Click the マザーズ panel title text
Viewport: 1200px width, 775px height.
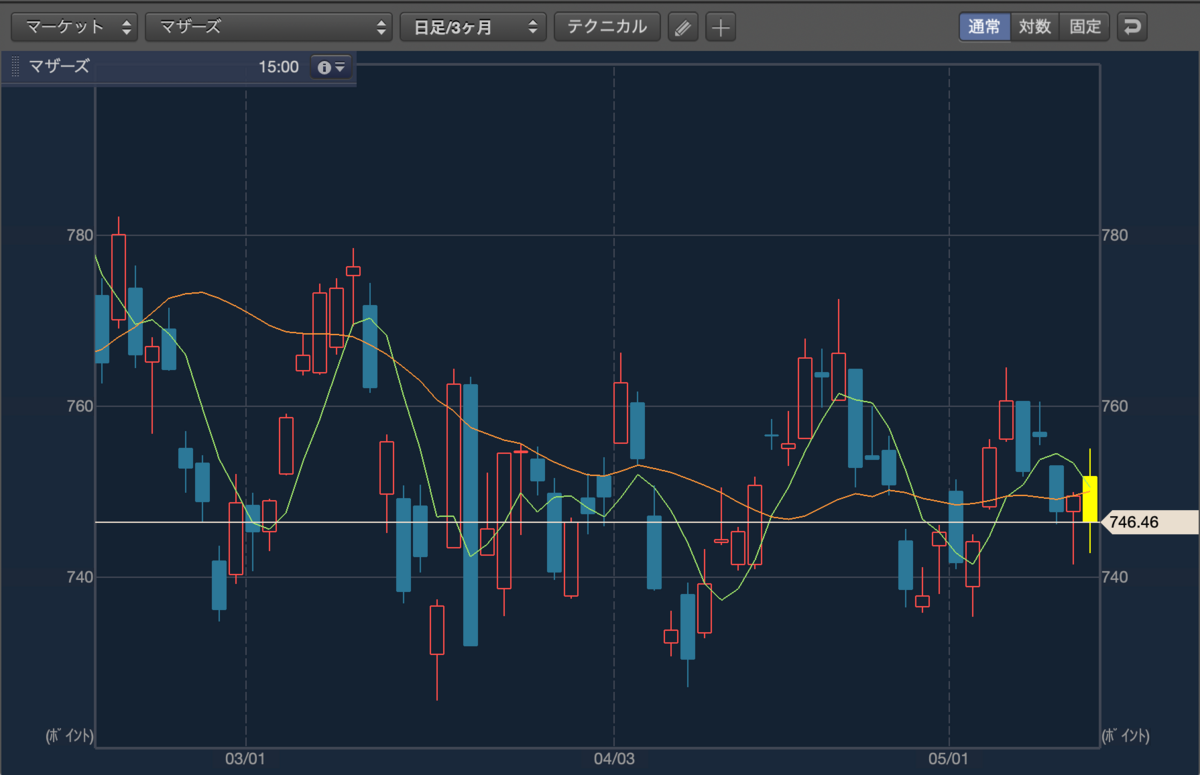pos(59,67)
